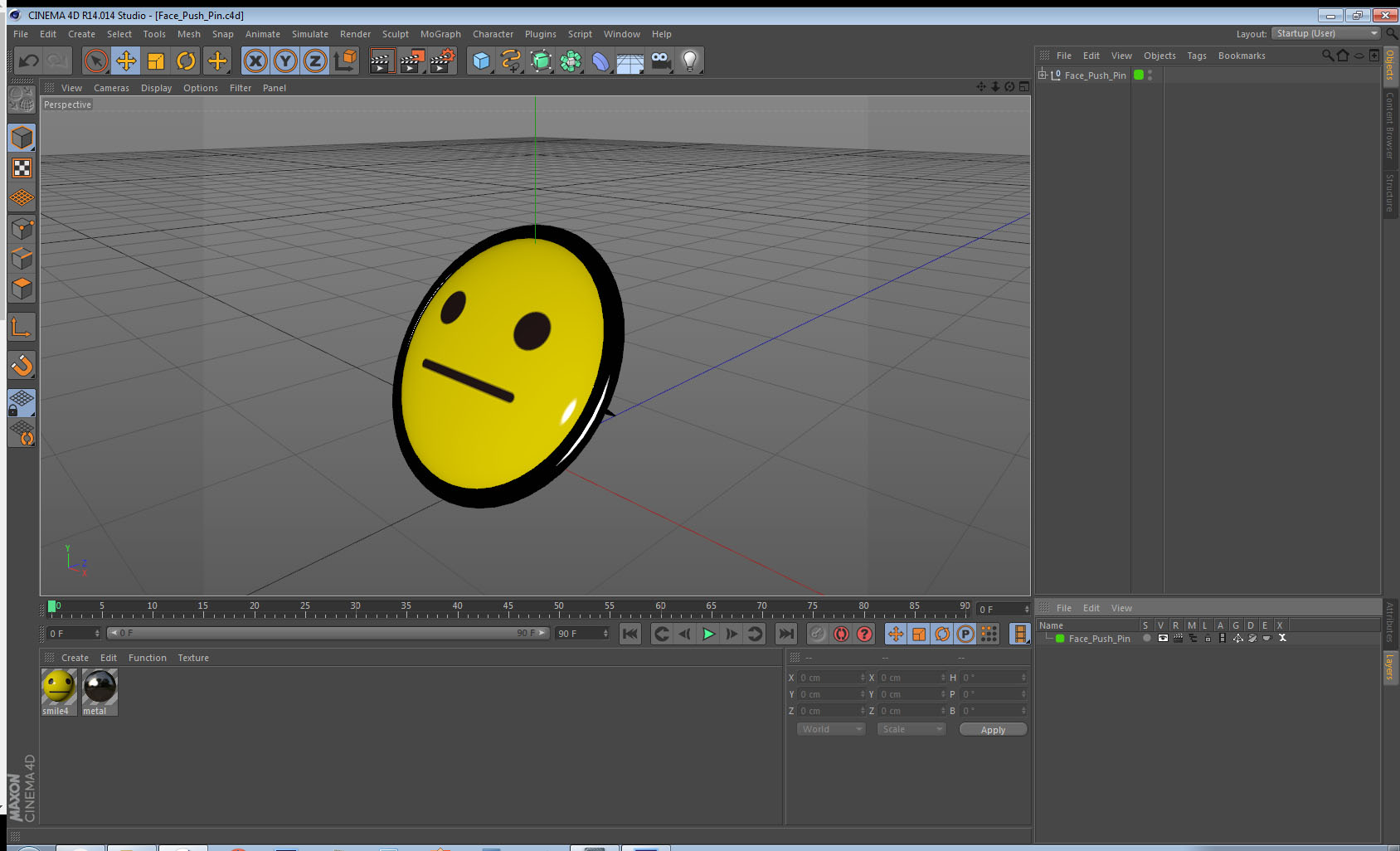This screenshot has height=851, width=1400.
Task: Open the deformer objects palette
Action: 600,61
